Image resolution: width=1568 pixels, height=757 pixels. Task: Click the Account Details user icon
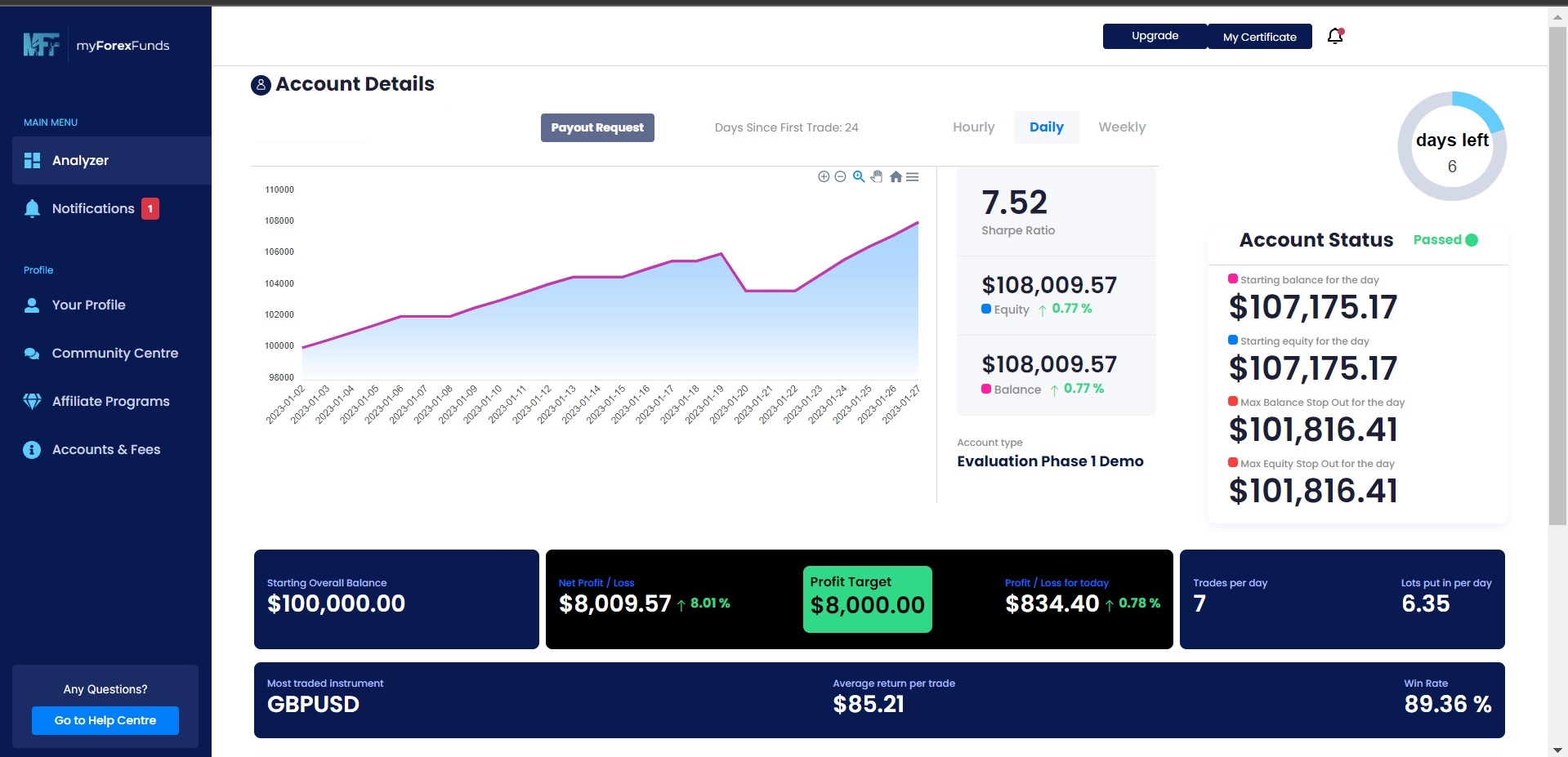pyautogui.click(x=261, y=85)
